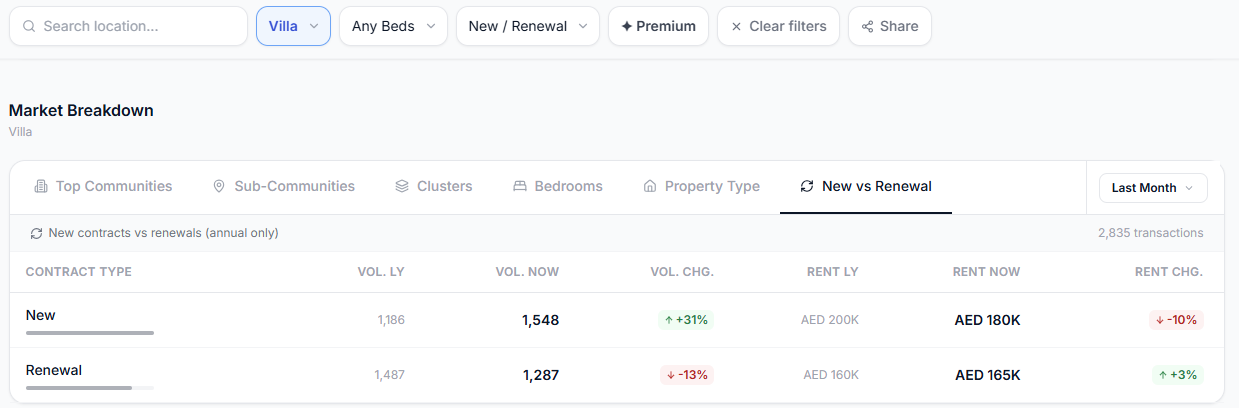Click the Premium sparkle icon

coord(626,27)
